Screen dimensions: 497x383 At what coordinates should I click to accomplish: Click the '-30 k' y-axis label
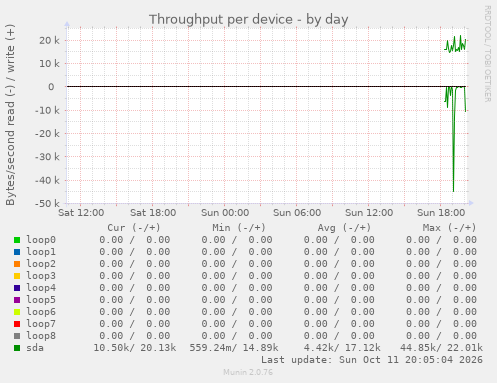point(47,157)
